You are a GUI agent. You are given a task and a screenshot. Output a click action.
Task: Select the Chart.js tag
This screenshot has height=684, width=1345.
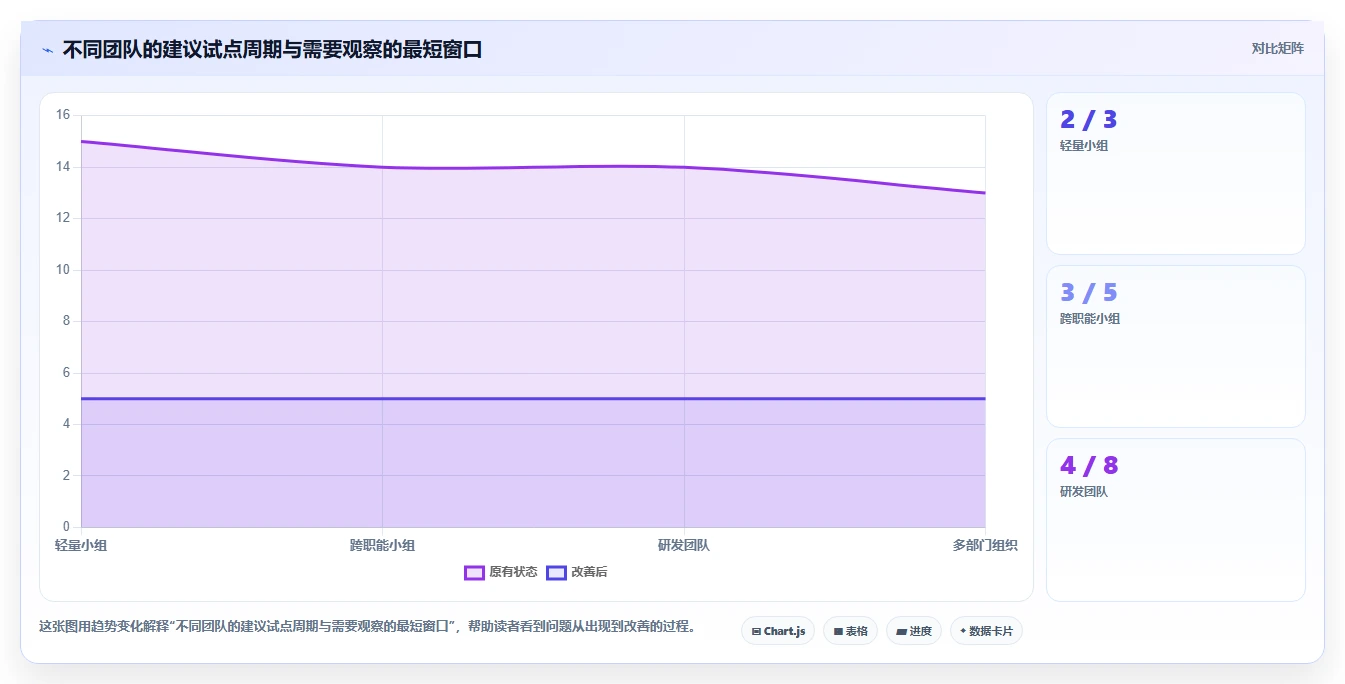pos(778,631)
